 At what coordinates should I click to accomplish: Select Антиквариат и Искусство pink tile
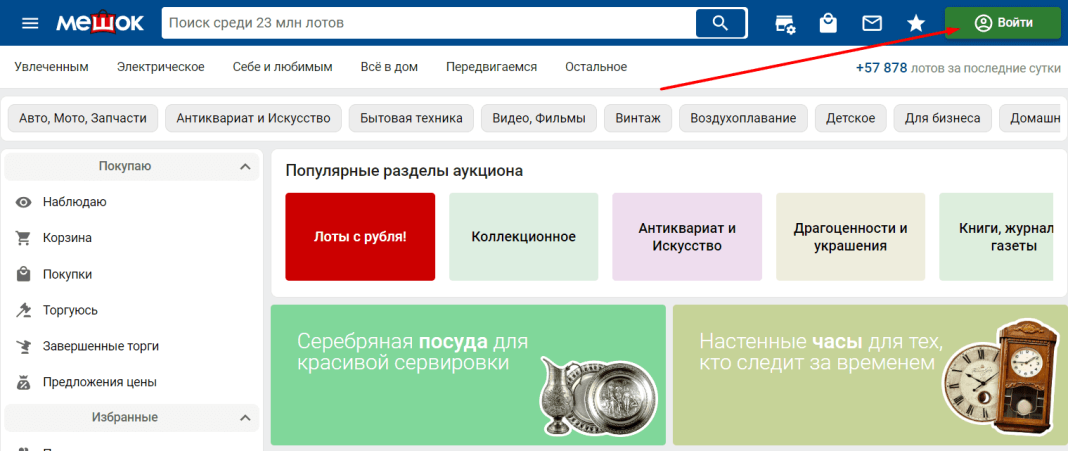pyautogui.click(x=686, y=237)
